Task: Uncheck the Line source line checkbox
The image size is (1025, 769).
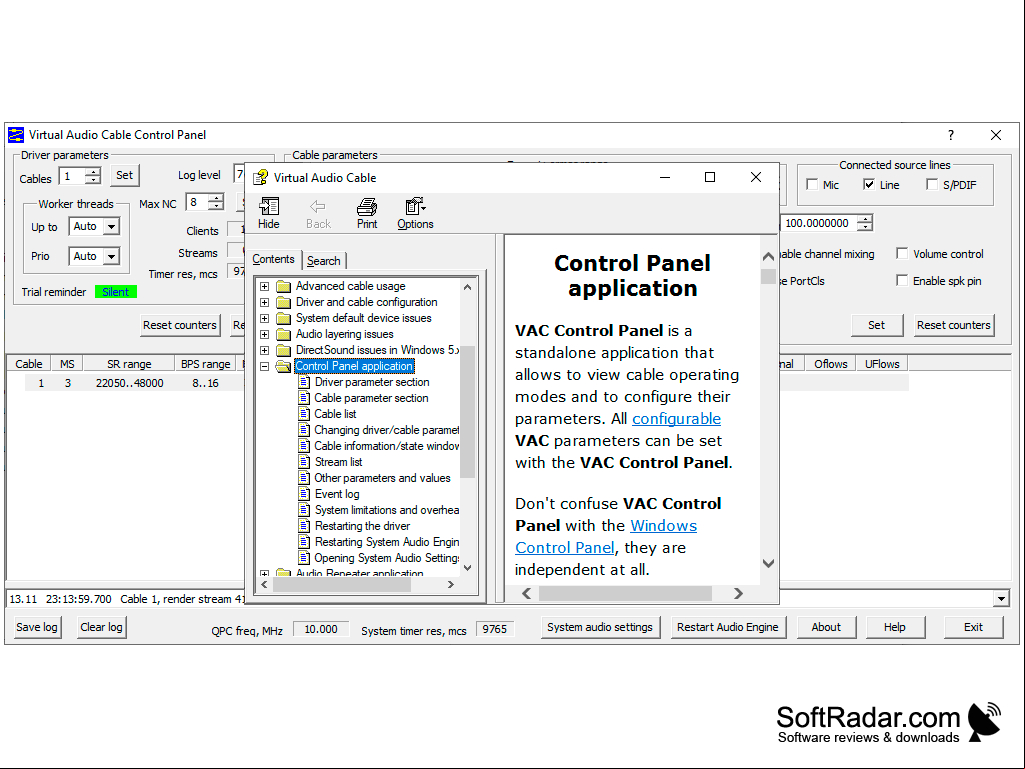Action: point(869,184)
